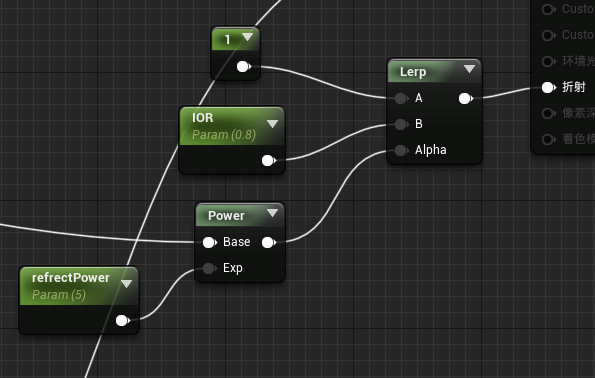Click the Alpha label on Lerp node
Viewport: 595px width, 378px height.
click(x=431, y=150)
